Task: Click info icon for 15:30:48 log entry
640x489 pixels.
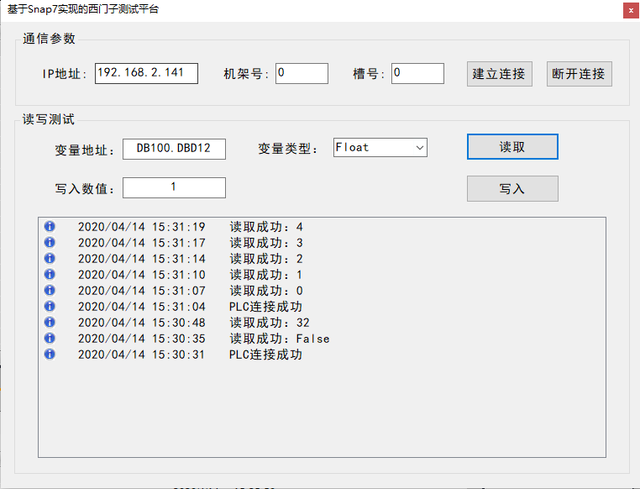Action: coord(49,322)
